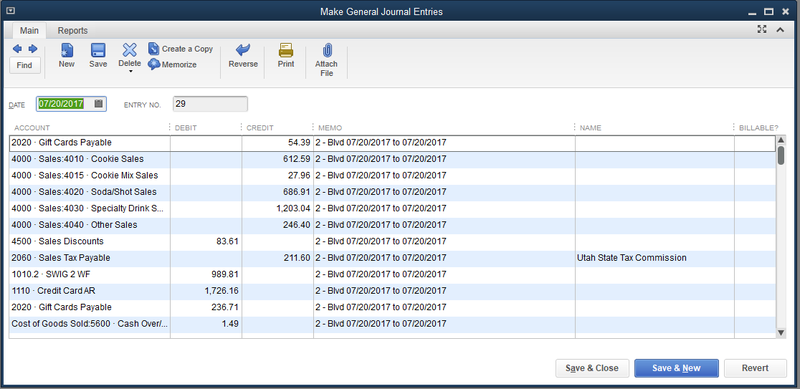The image size is (800, 389).
Task: Switch to the Main tab
Action: [29, 31]
